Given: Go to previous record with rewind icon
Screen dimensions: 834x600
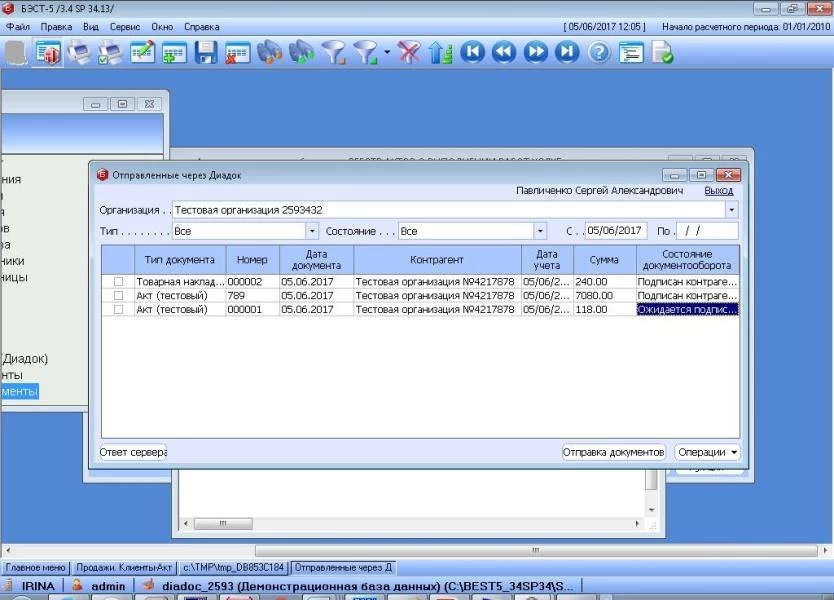Looking at the screenshot, I should (x=504, y=52).
